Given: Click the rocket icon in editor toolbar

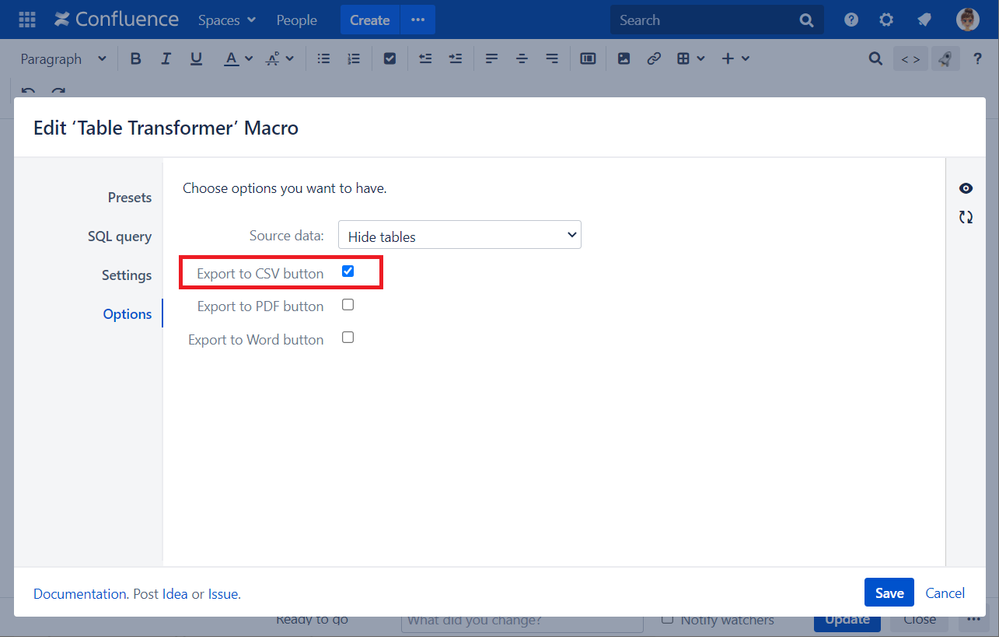Looking at the screenshot, I should (945, 59).
